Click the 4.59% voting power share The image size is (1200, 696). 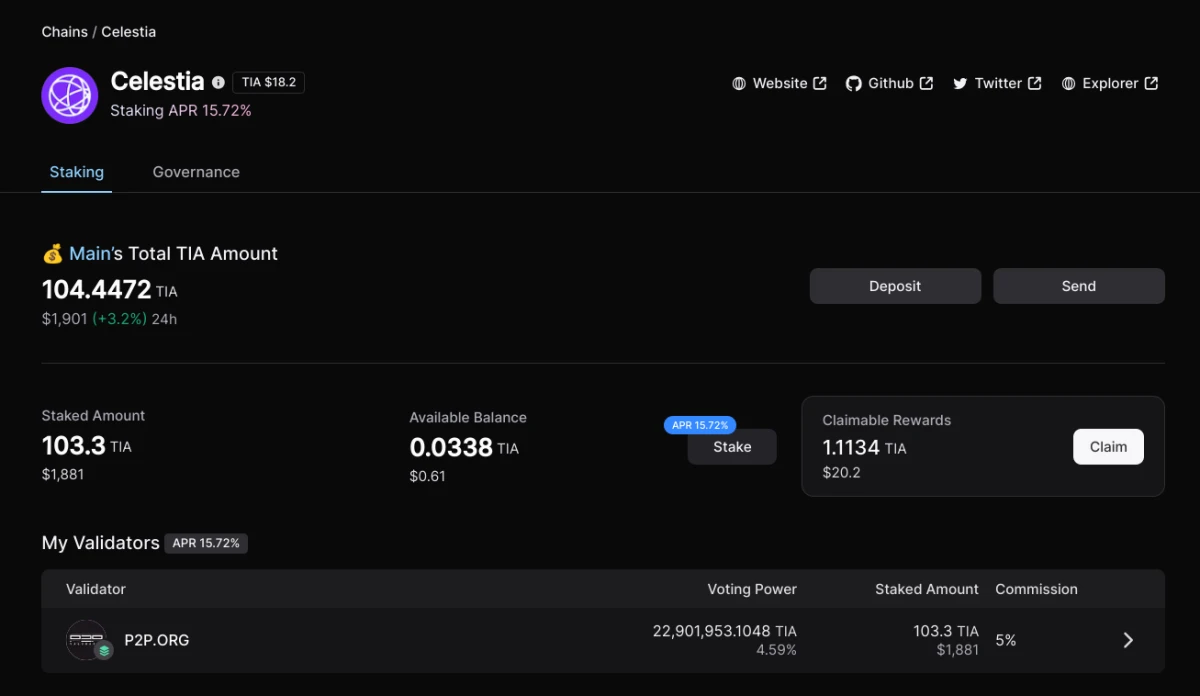(x=776, y=650)
